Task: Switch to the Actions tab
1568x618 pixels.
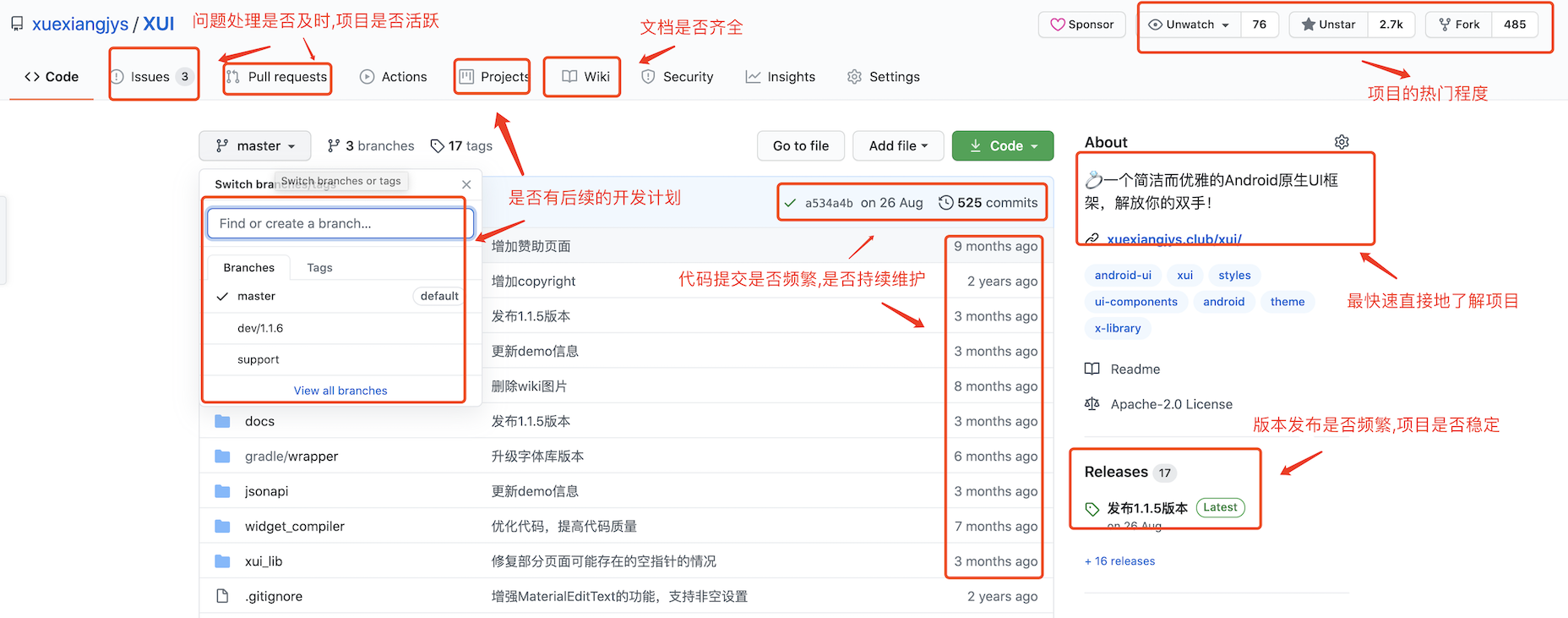Action: (394, 77)
